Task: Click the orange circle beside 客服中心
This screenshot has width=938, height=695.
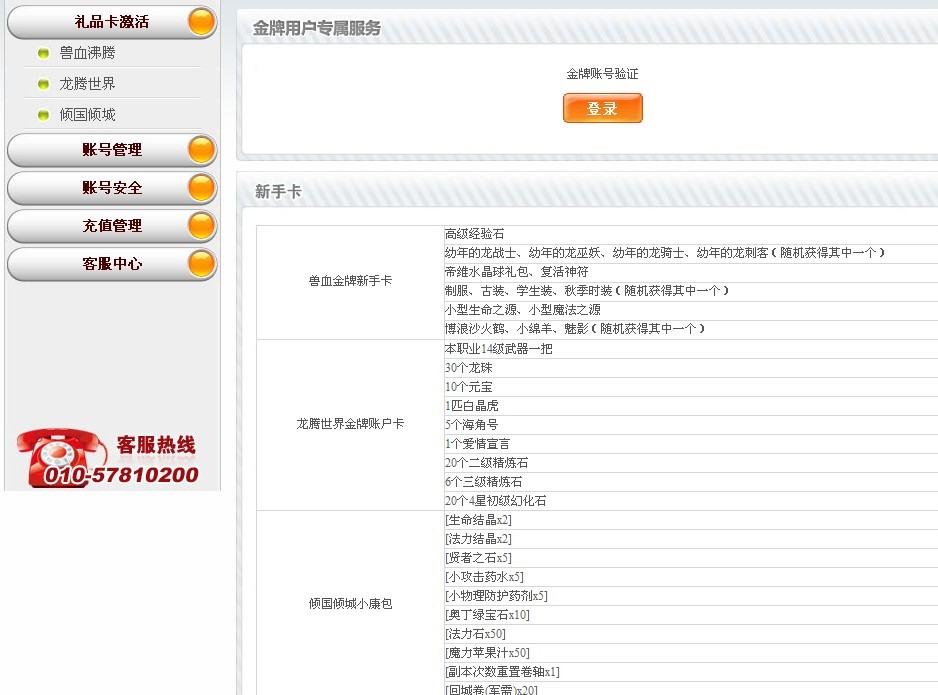Action: 201,264
